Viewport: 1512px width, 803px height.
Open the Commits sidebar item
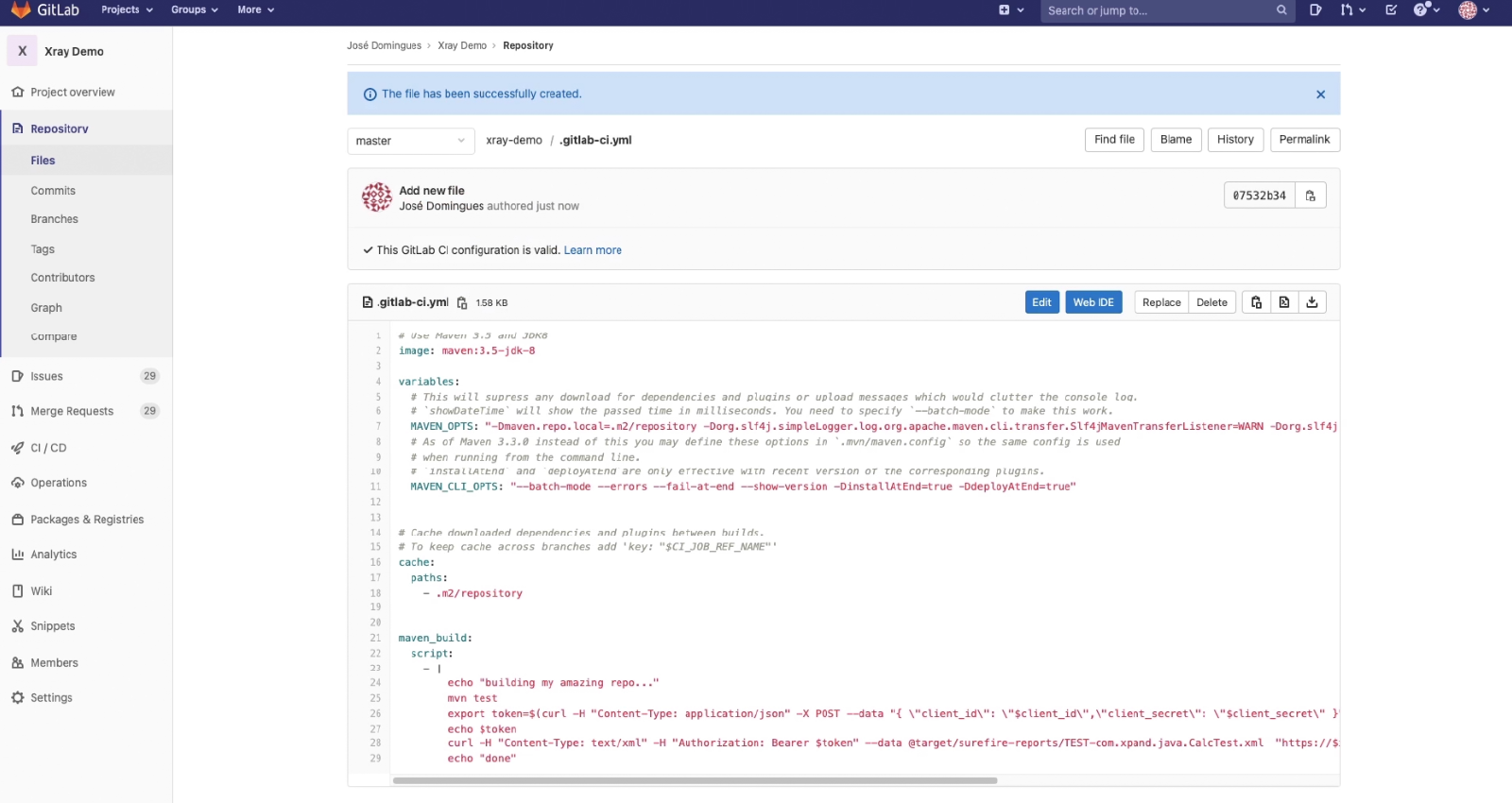[53, 191]
